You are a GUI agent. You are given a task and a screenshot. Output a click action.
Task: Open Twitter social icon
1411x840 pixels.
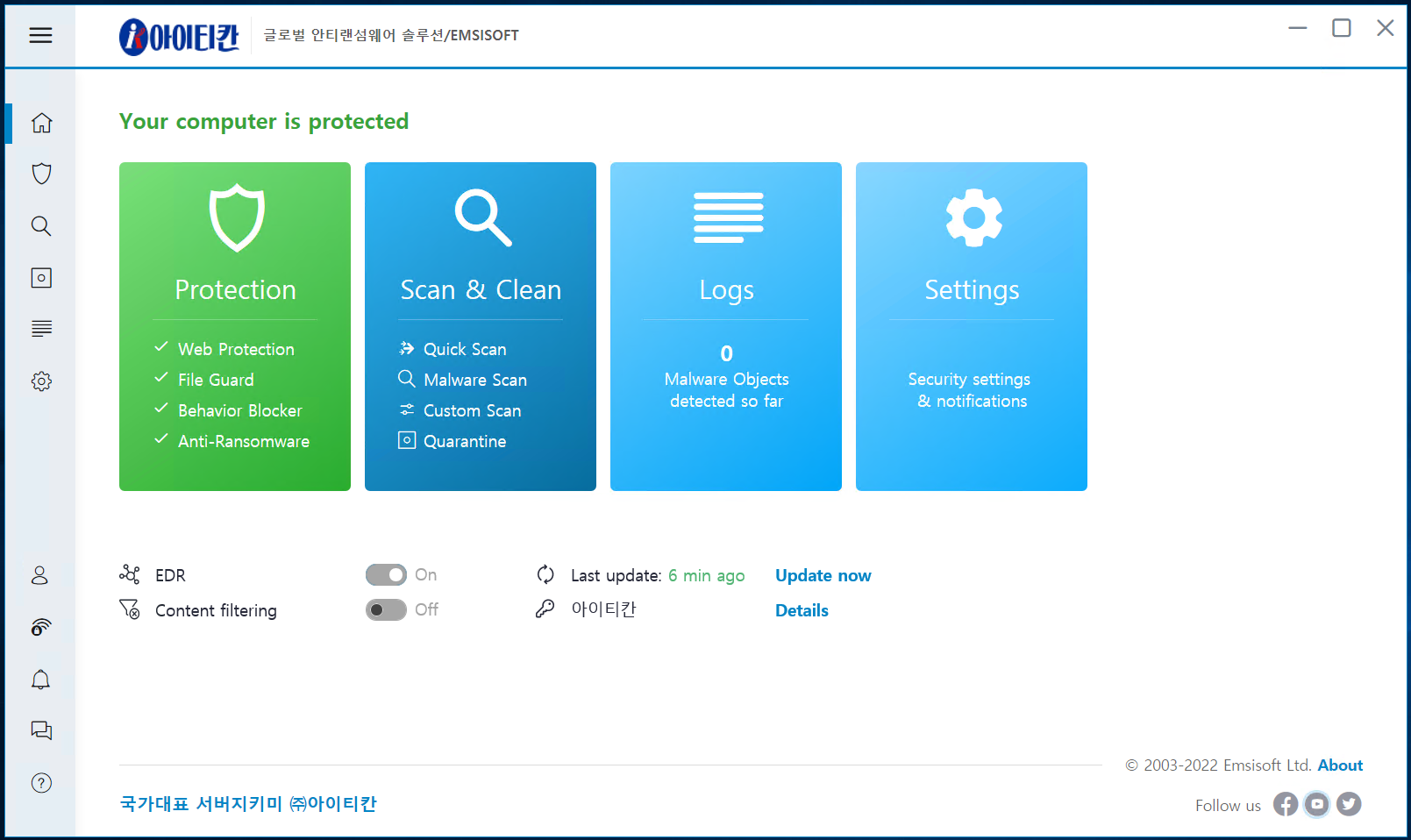1349,804
